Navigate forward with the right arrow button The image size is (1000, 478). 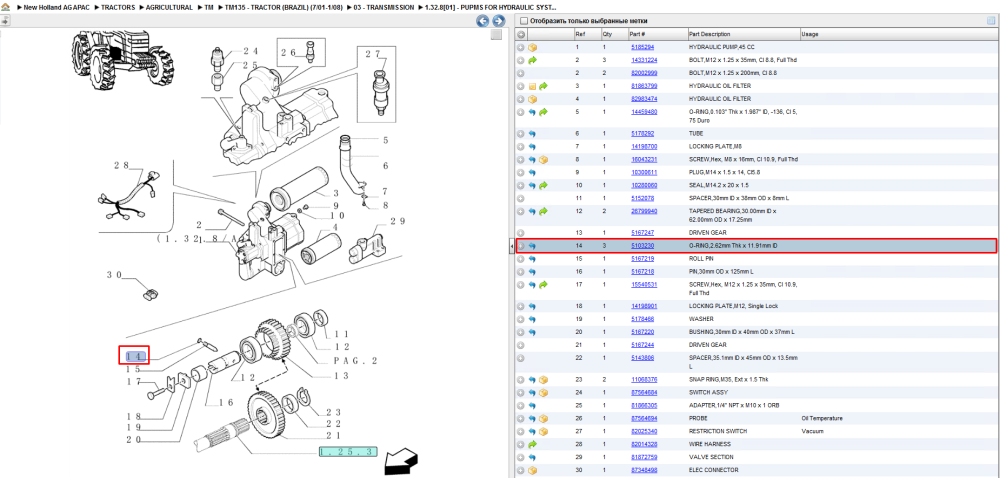pyautogui.click(x=498, y=21)
